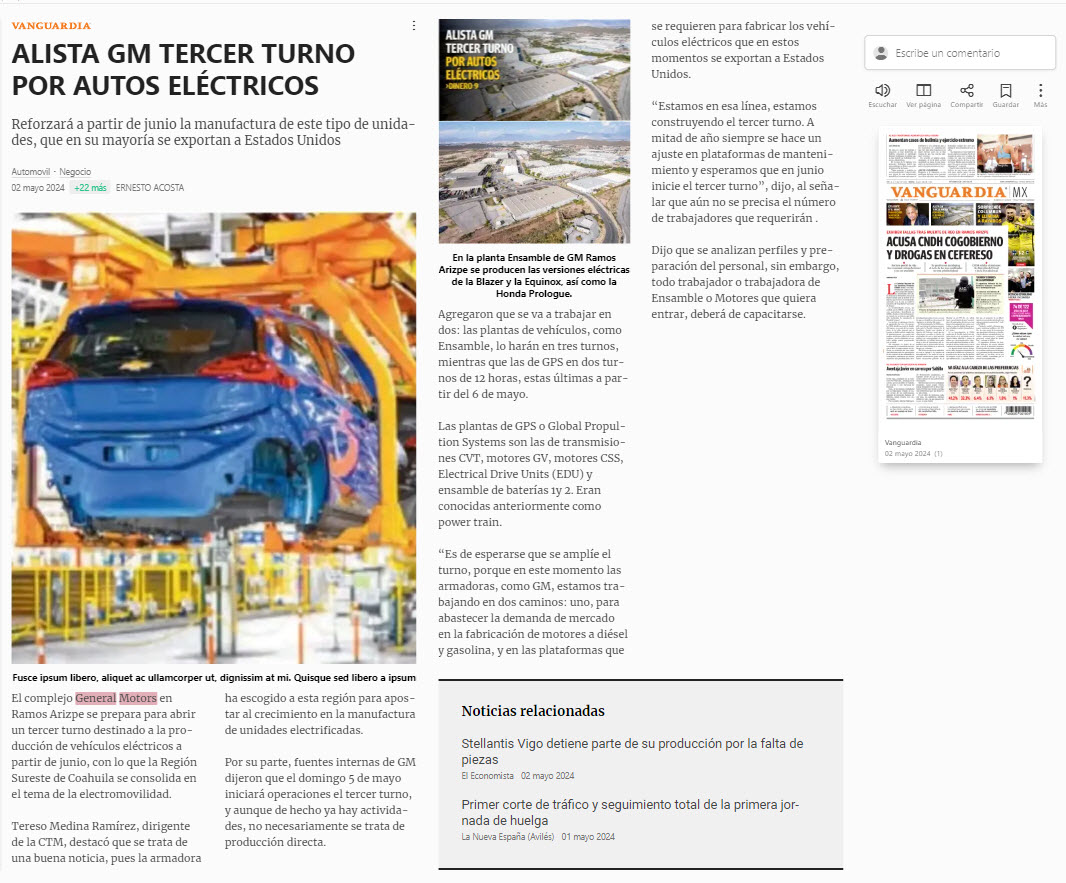Click the subheading starting Reforzará a partir de junio
The width and height of the screenshot is (1066, 883).
[x=213, y=132]
